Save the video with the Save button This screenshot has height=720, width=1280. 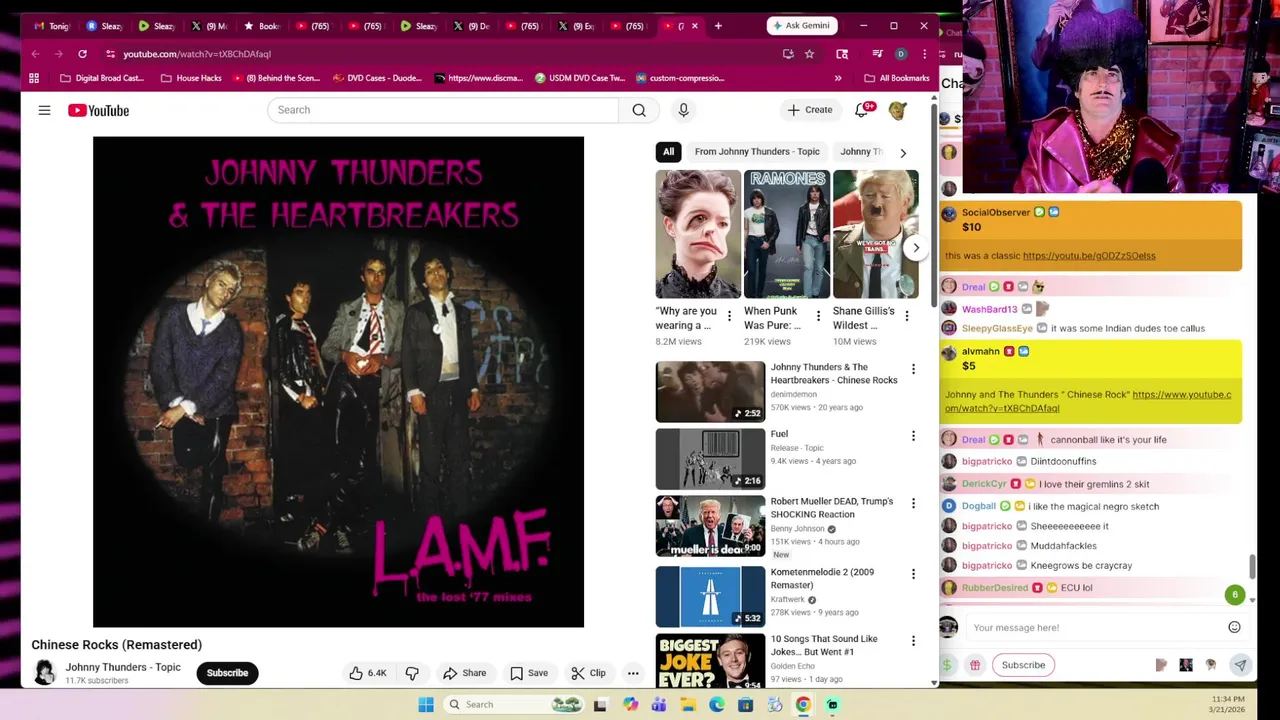(528, 673)
